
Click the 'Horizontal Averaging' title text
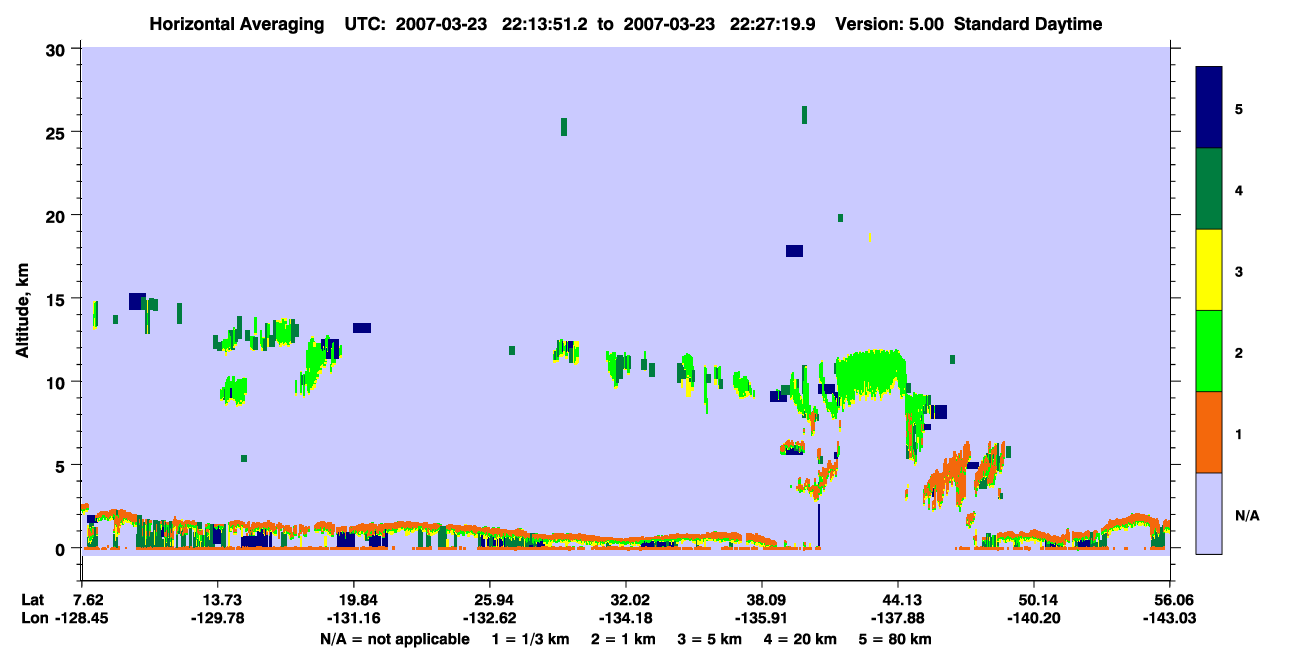(x=235, y=24)
